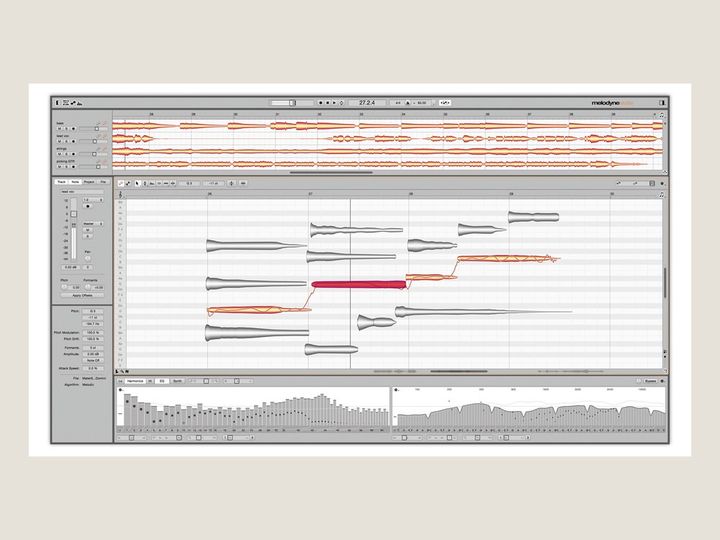The width and height of the screenshot is (720, 540).
Task: Select the Time tool
Action: click(x=166, y=183)
